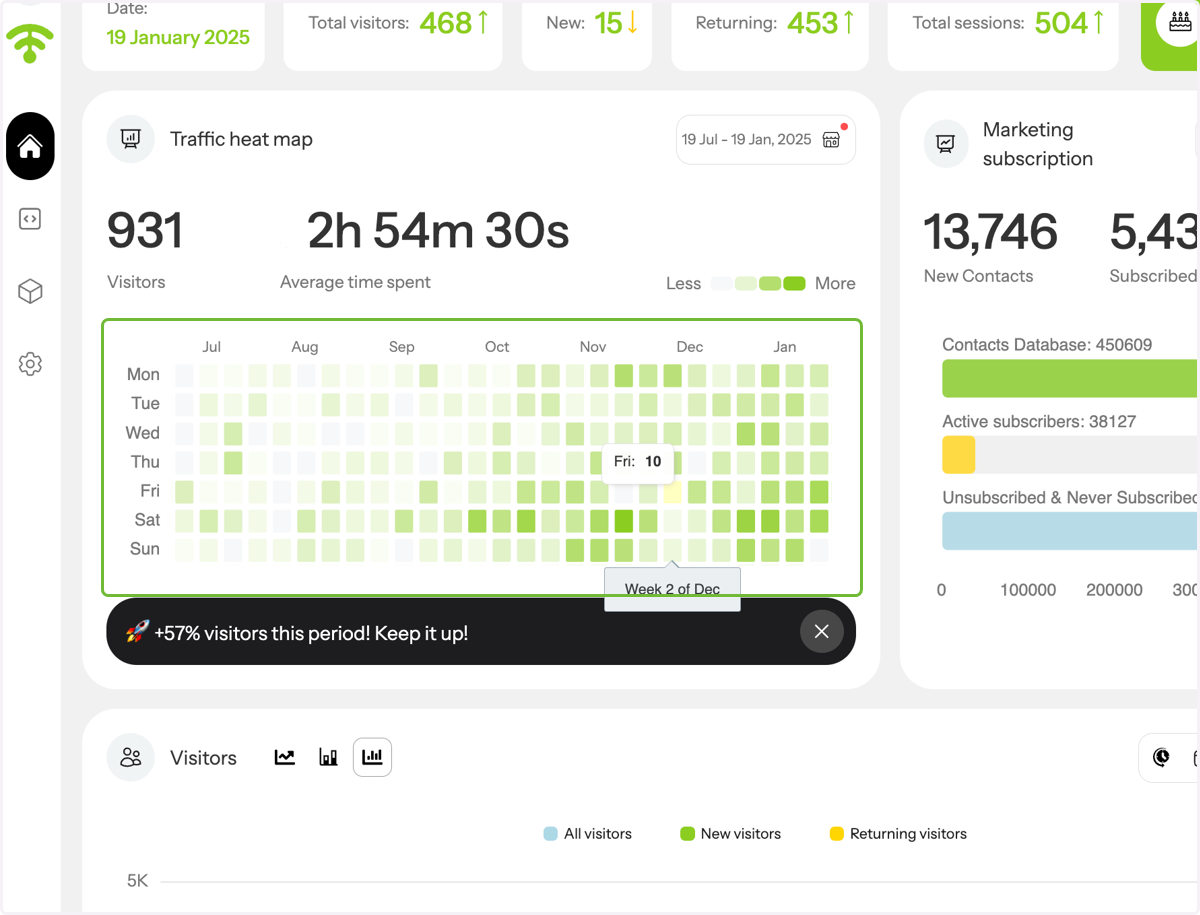The width and height of the screenshot is (1200, 915).
Task: Click the 'Average time spent' caption
Action: point(355,282)
